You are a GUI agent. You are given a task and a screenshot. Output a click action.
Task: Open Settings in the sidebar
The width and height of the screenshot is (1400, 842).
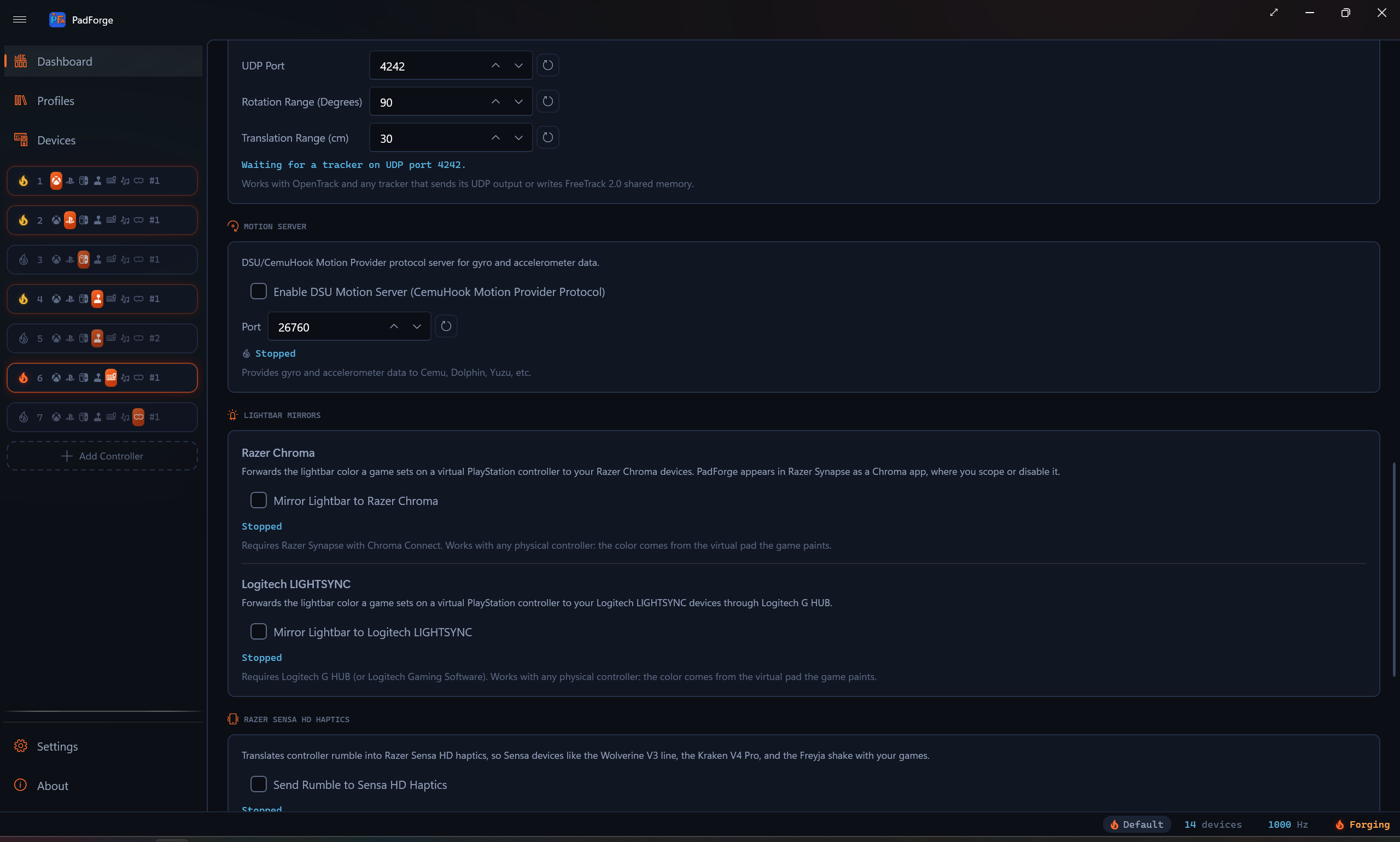click(x=103, y=747)
